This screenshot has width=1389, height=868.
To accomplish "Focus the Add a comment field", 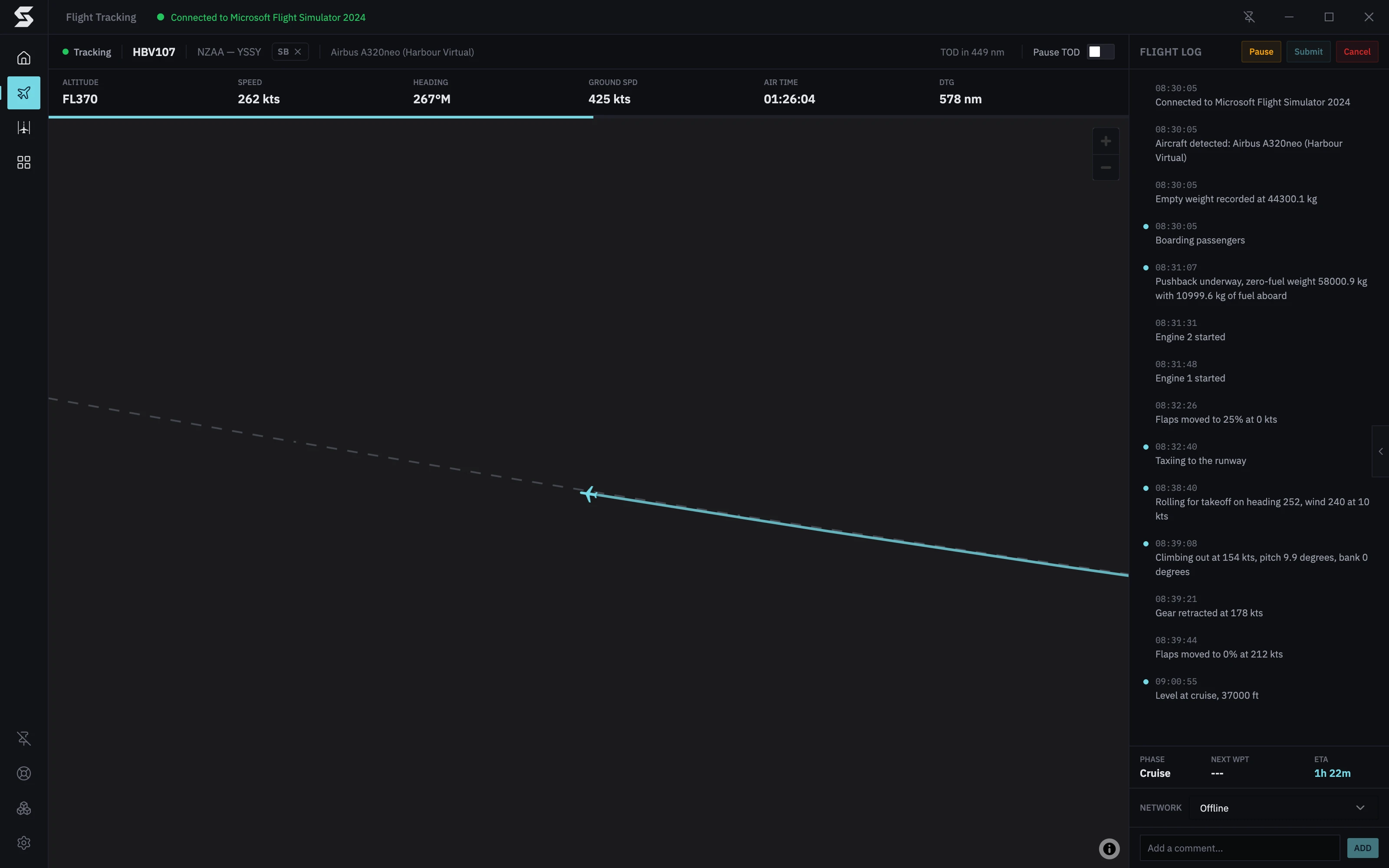I will [x=1239, y=848].
